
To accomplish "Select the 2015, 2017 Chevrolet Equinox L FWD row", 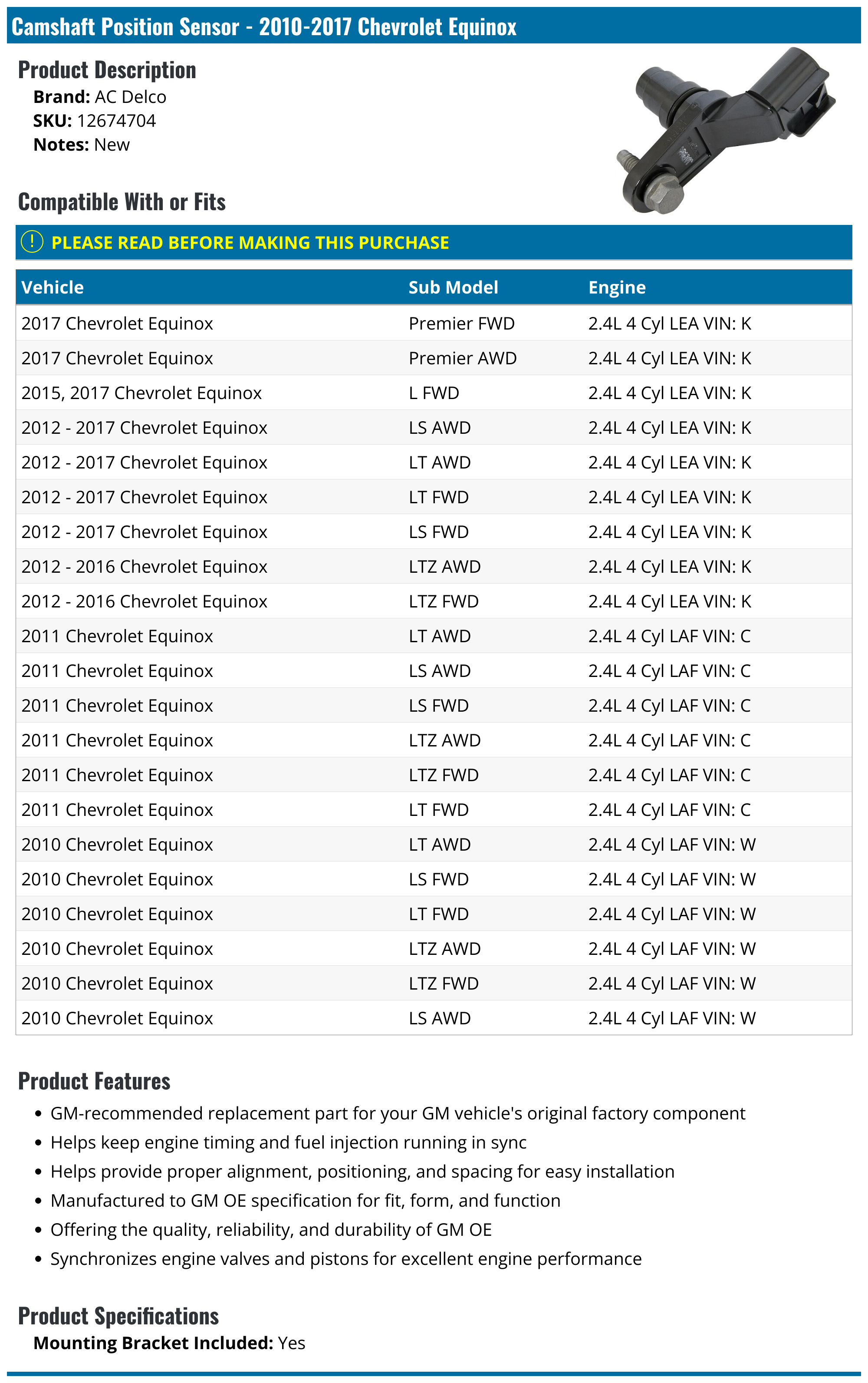I will (x=434, y=393).
